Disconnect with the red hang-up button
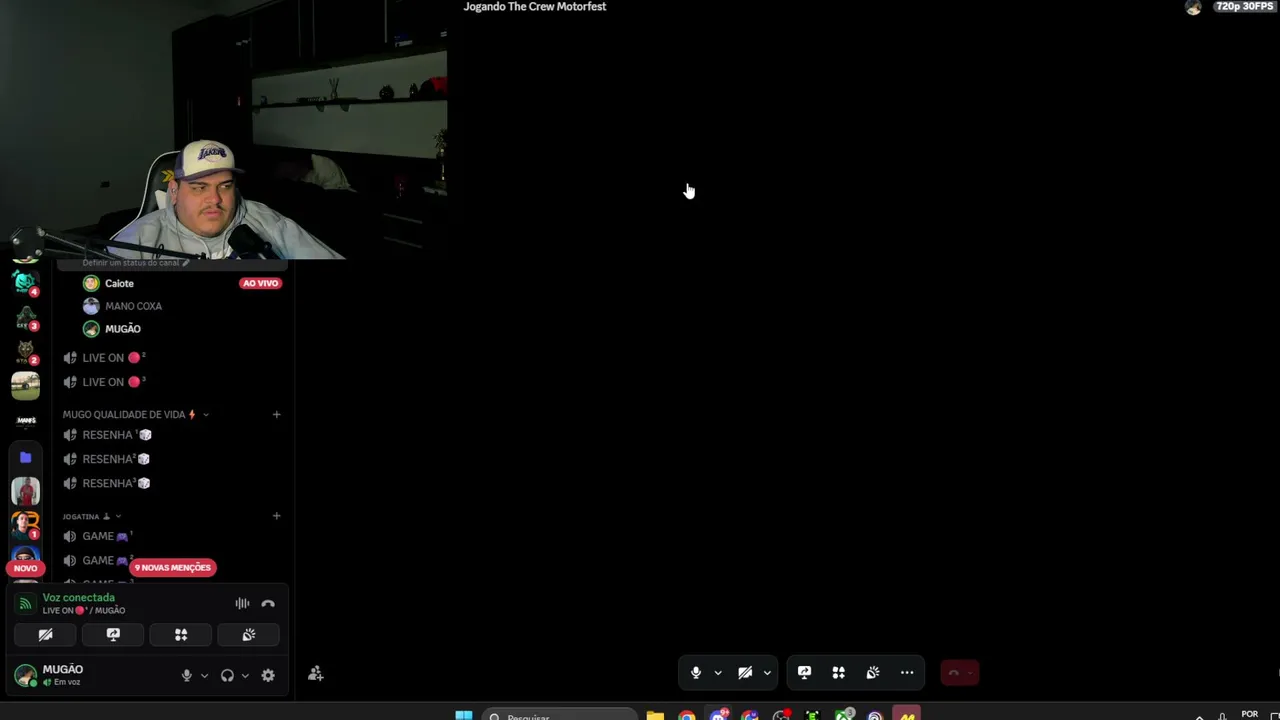The height and width of the screenshot is (720, 1280). 959,673
